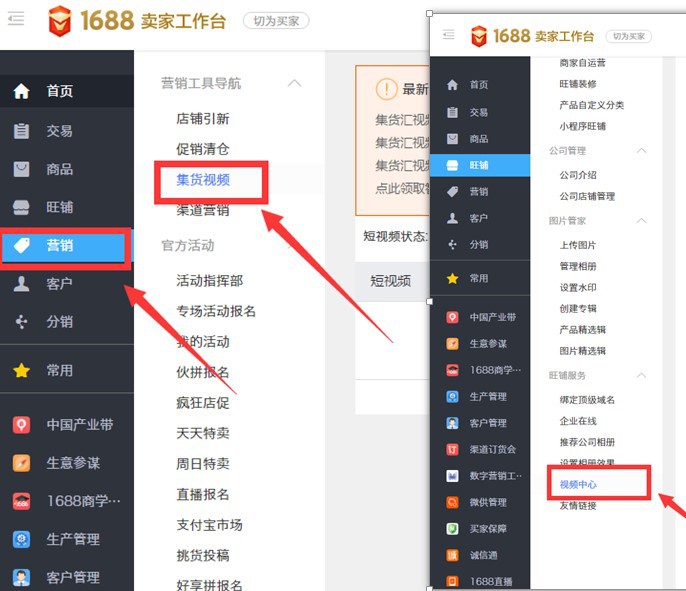The height and width of the screenshot is (591, 686).
Task: Collapse the 图片管家 section chevron
Action: coord(641,220)
